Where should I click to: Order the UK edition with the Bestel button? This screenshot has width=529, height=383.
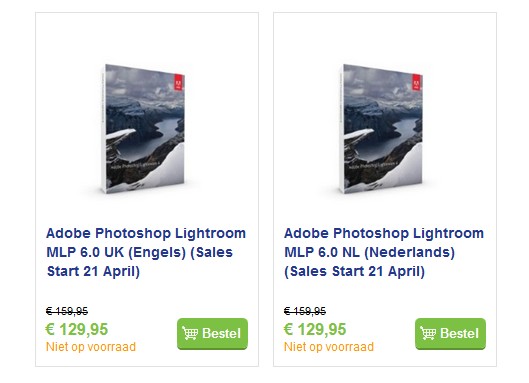212,333
